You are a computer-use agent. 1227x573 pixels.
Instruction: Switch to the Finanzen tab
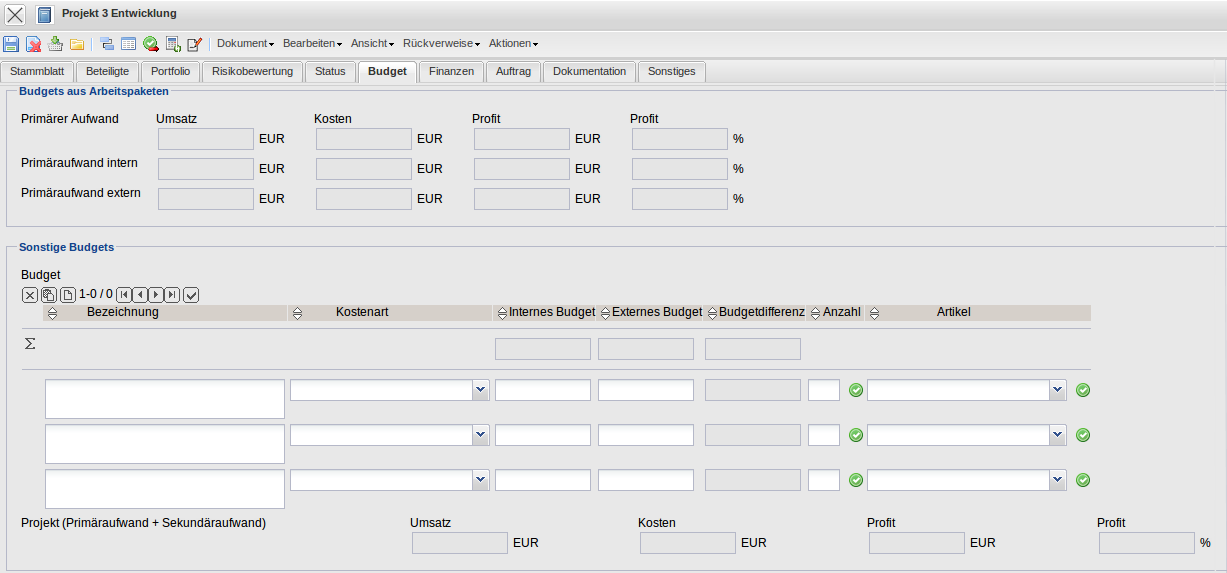451,71
